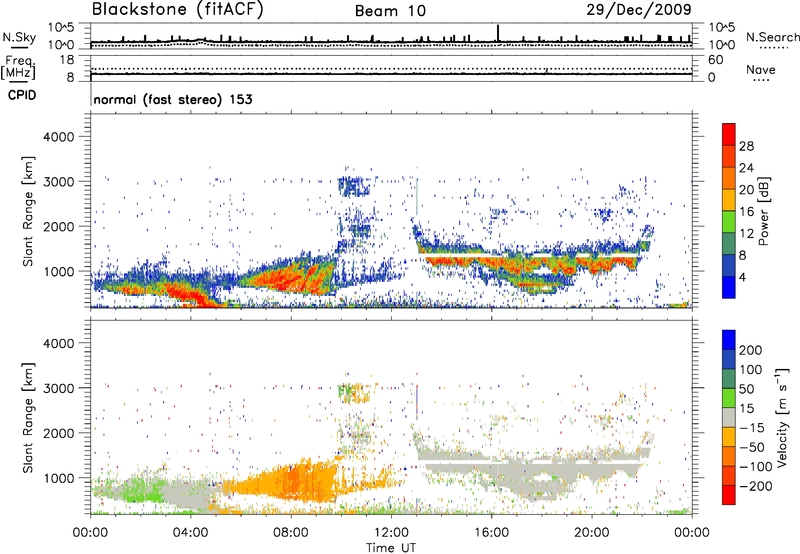Click the gray segment of velocity colorbar

(x=729, y=417)
